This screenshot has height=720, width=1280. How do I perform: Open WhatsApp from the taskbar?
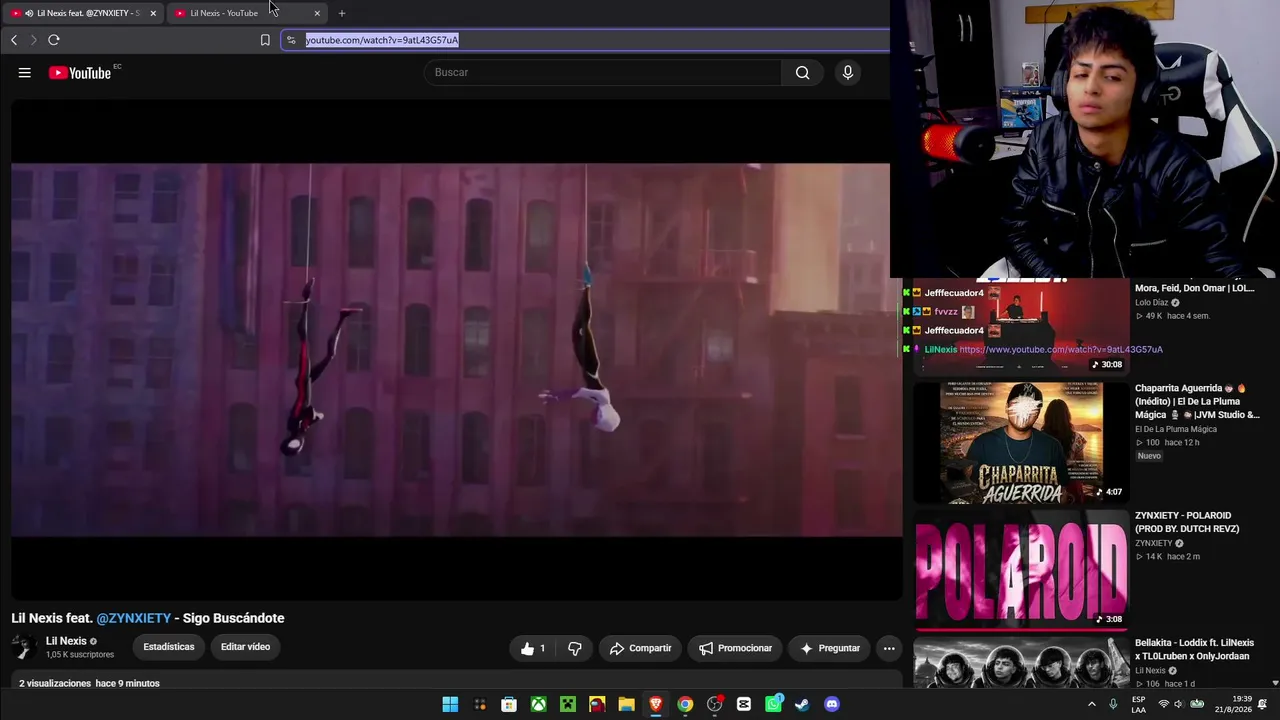click(773, 704)
